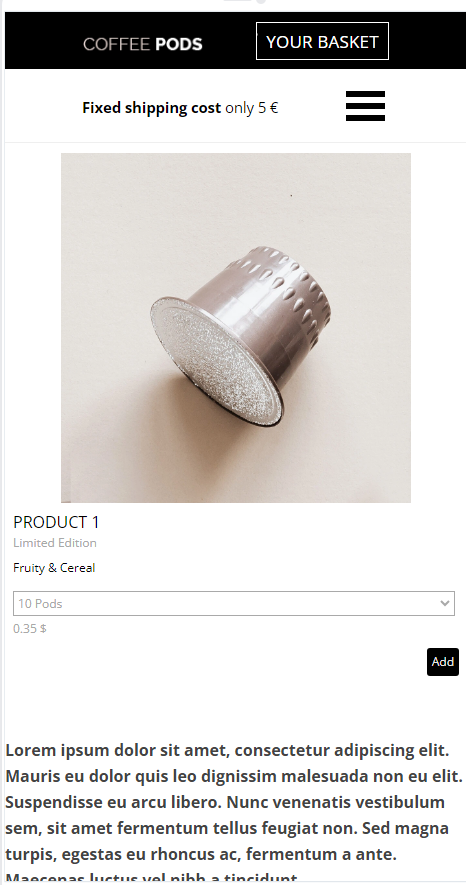This screenshot has height=885, width=466.
Task: Click the bold PODS word in header
Action: click(x=179, y=44)
